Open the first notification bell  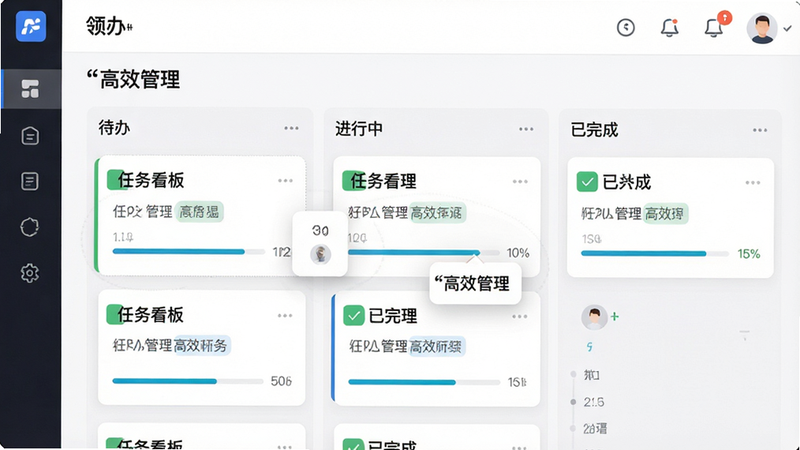669,27
